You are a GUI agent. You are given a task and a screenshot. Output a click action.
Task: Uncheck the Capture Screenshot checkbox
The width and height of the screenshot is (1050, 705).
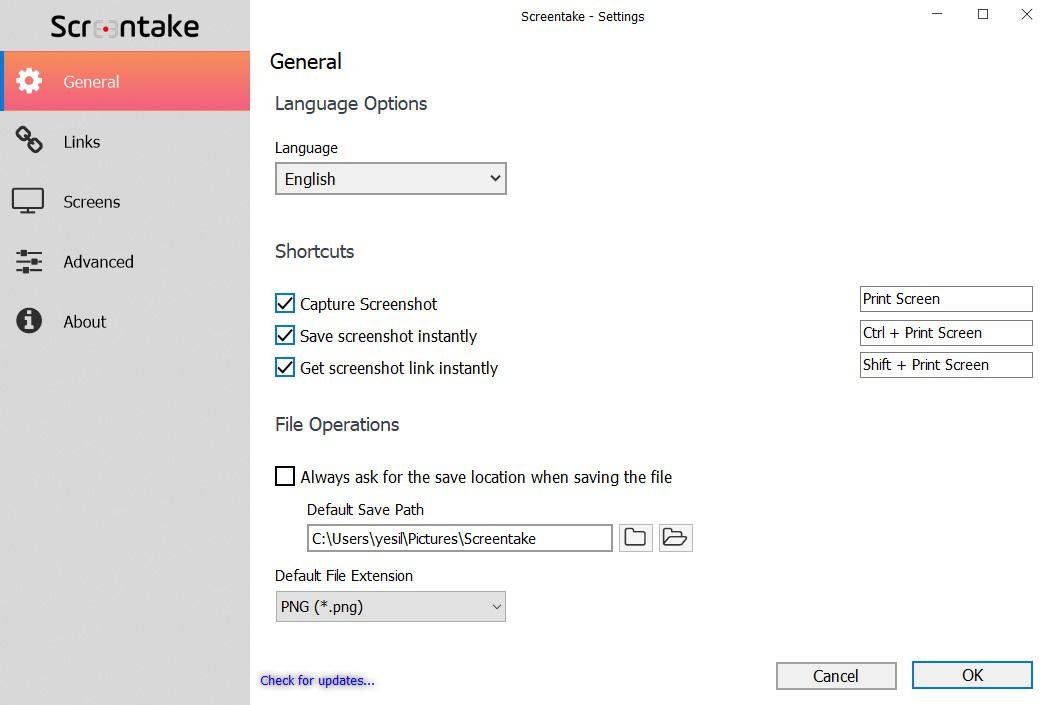tap(285, 303)
